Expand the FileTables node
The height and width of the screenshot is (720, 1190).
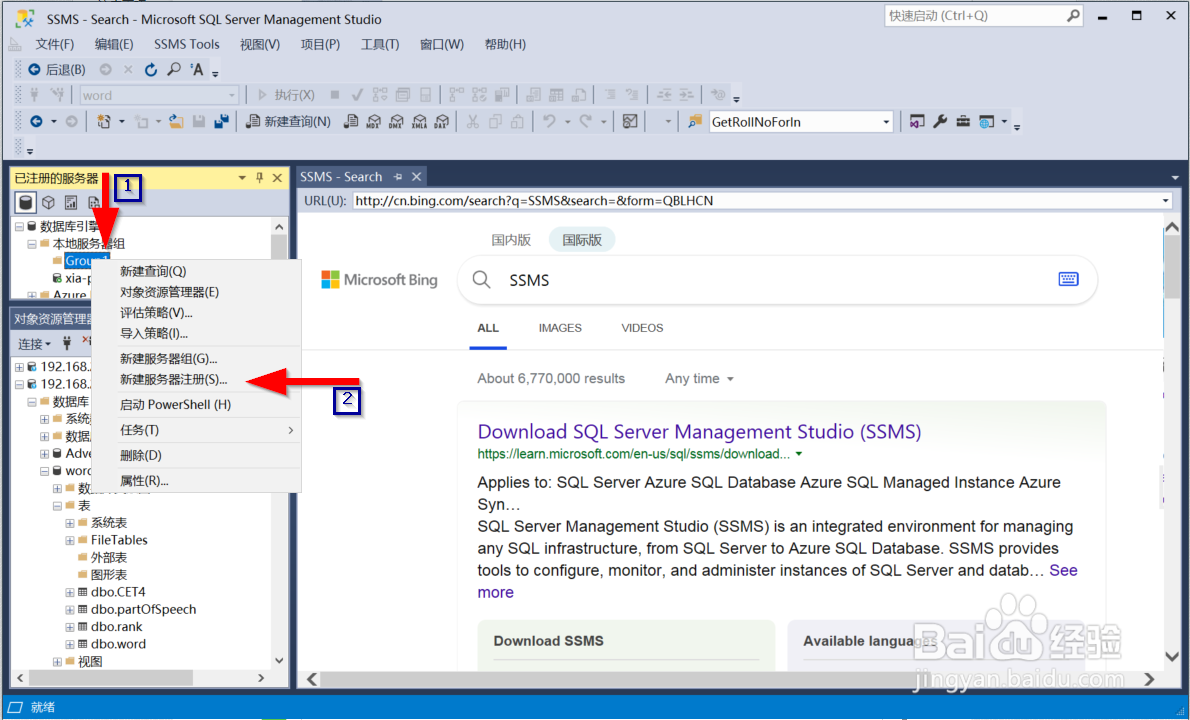click(x=70, y=540)
